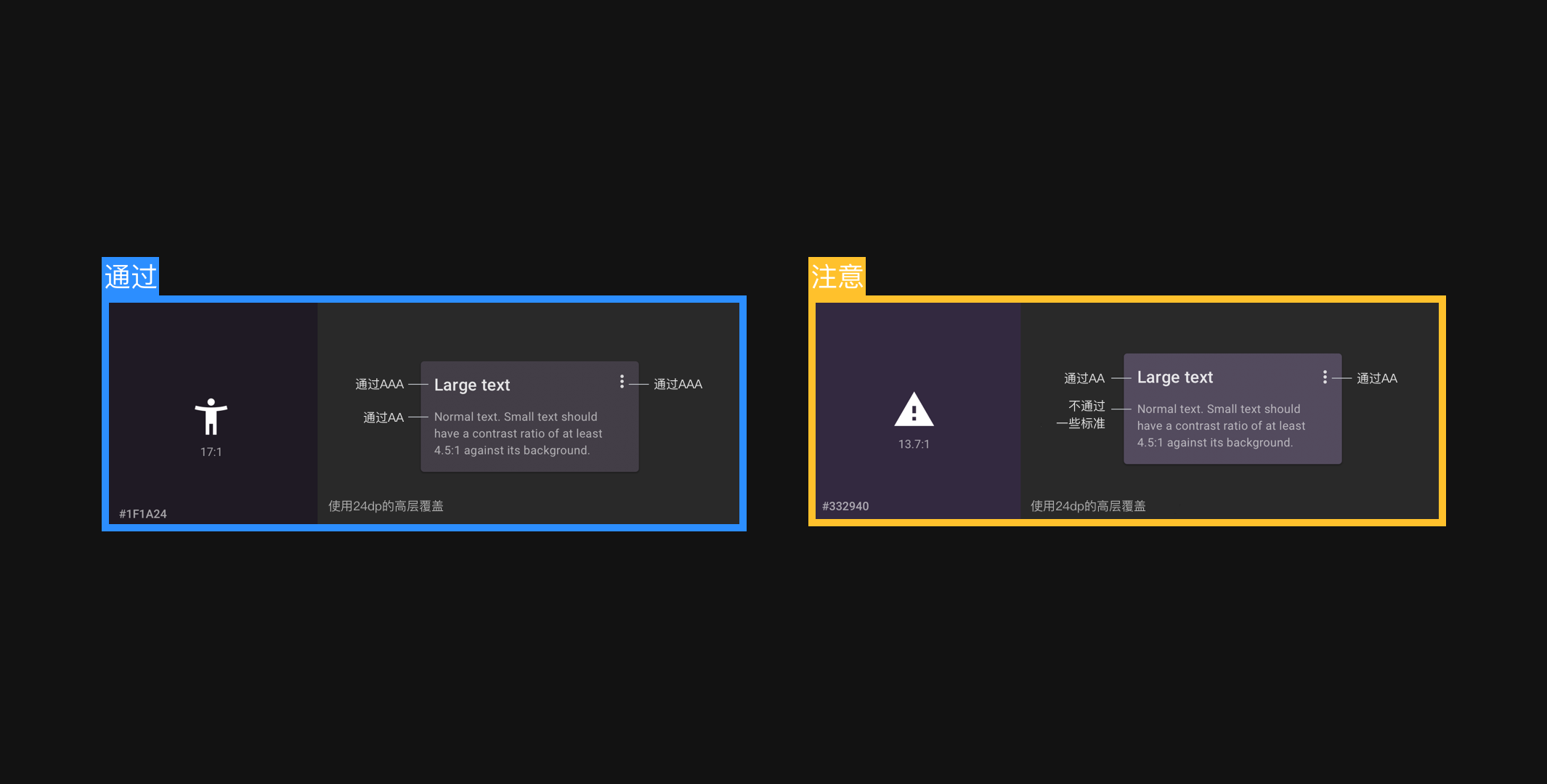Open the right card's three-dot menu

(x=1325, y=377)
